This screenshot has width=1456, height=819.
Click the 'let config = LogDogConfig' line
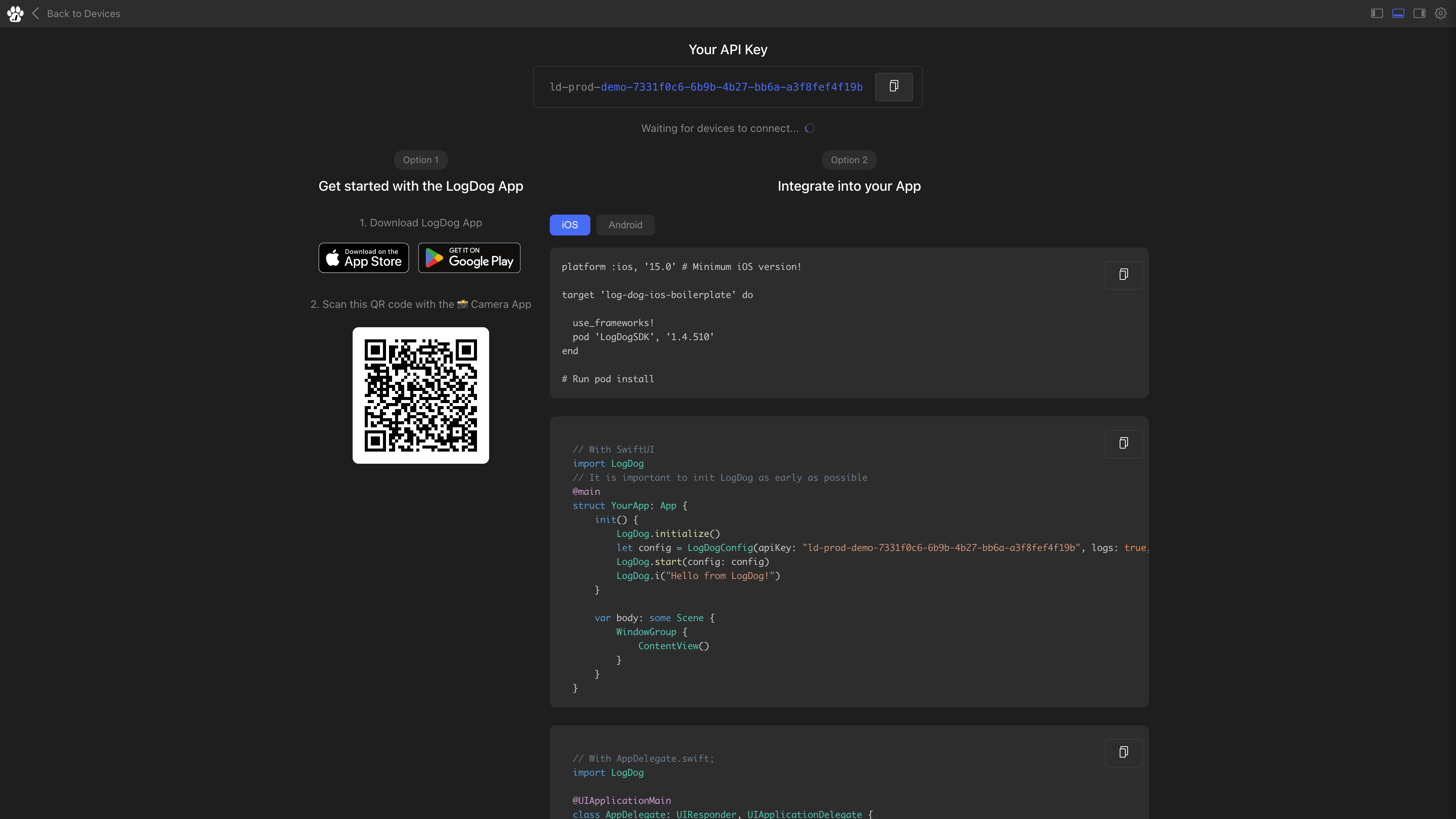coord(882,548)
